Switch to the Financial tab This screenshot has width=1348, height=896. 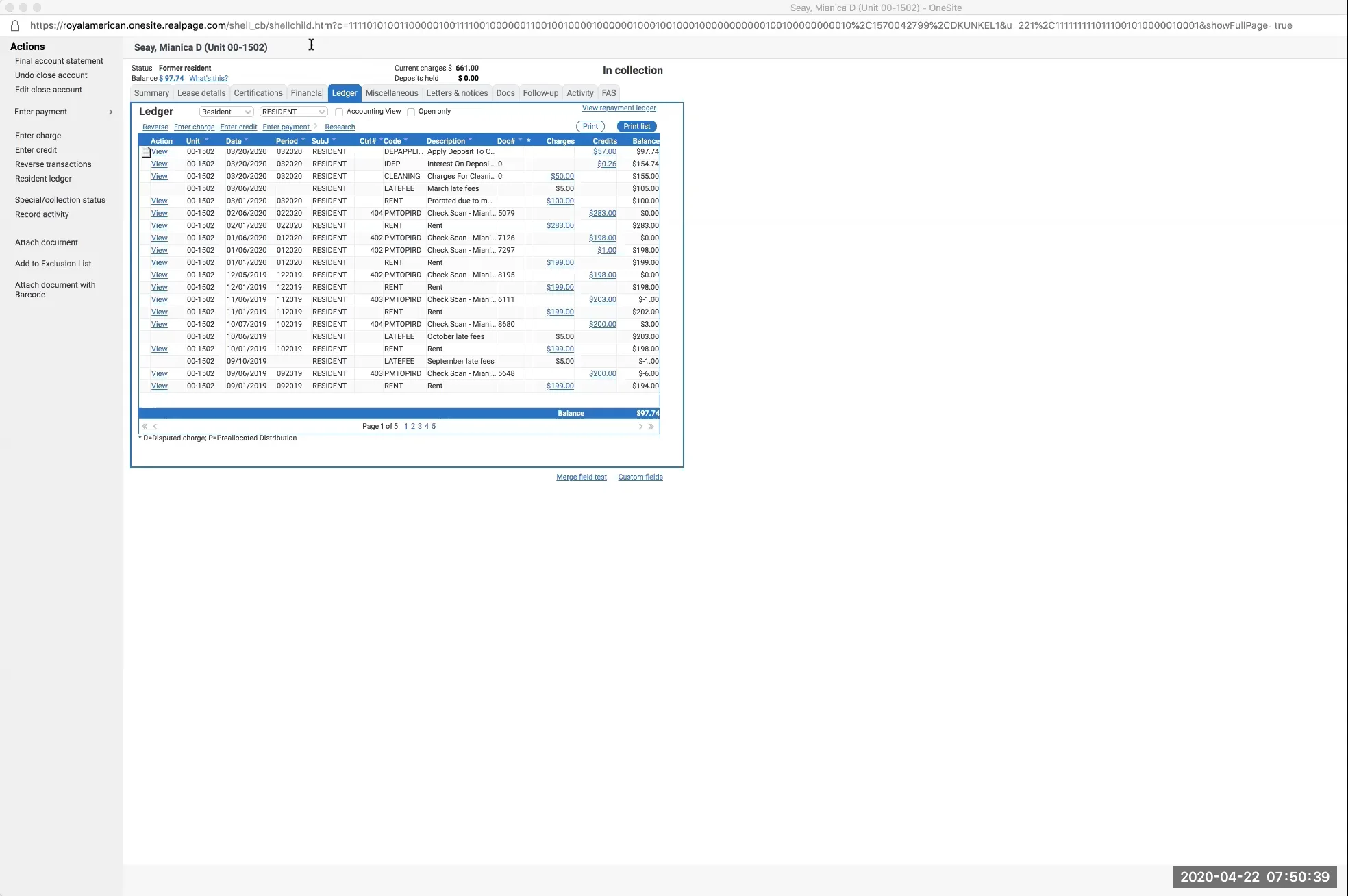pyautogui.click(x=307, y=93)
